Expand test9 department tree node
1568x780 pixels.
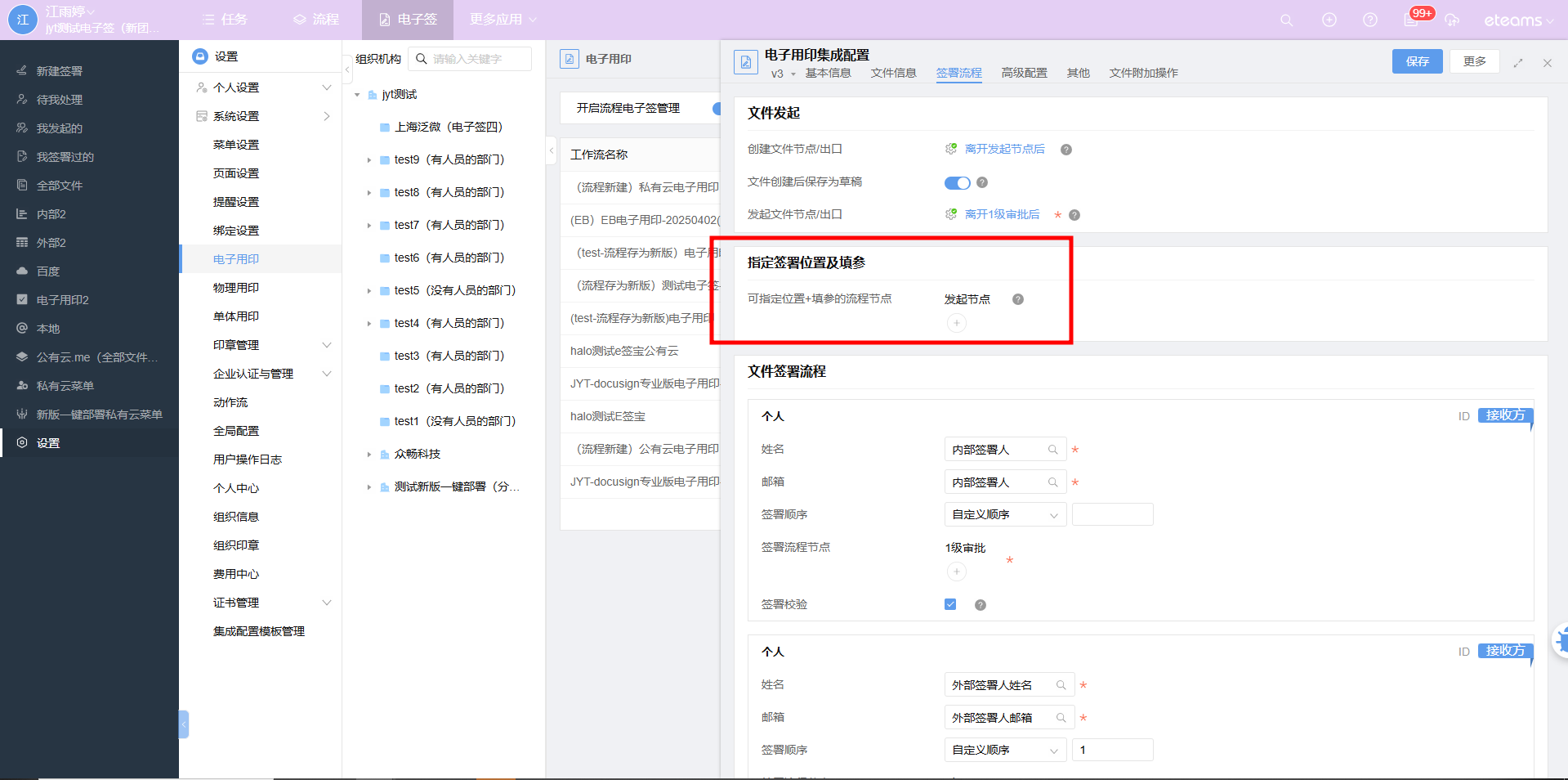point(369,160)
